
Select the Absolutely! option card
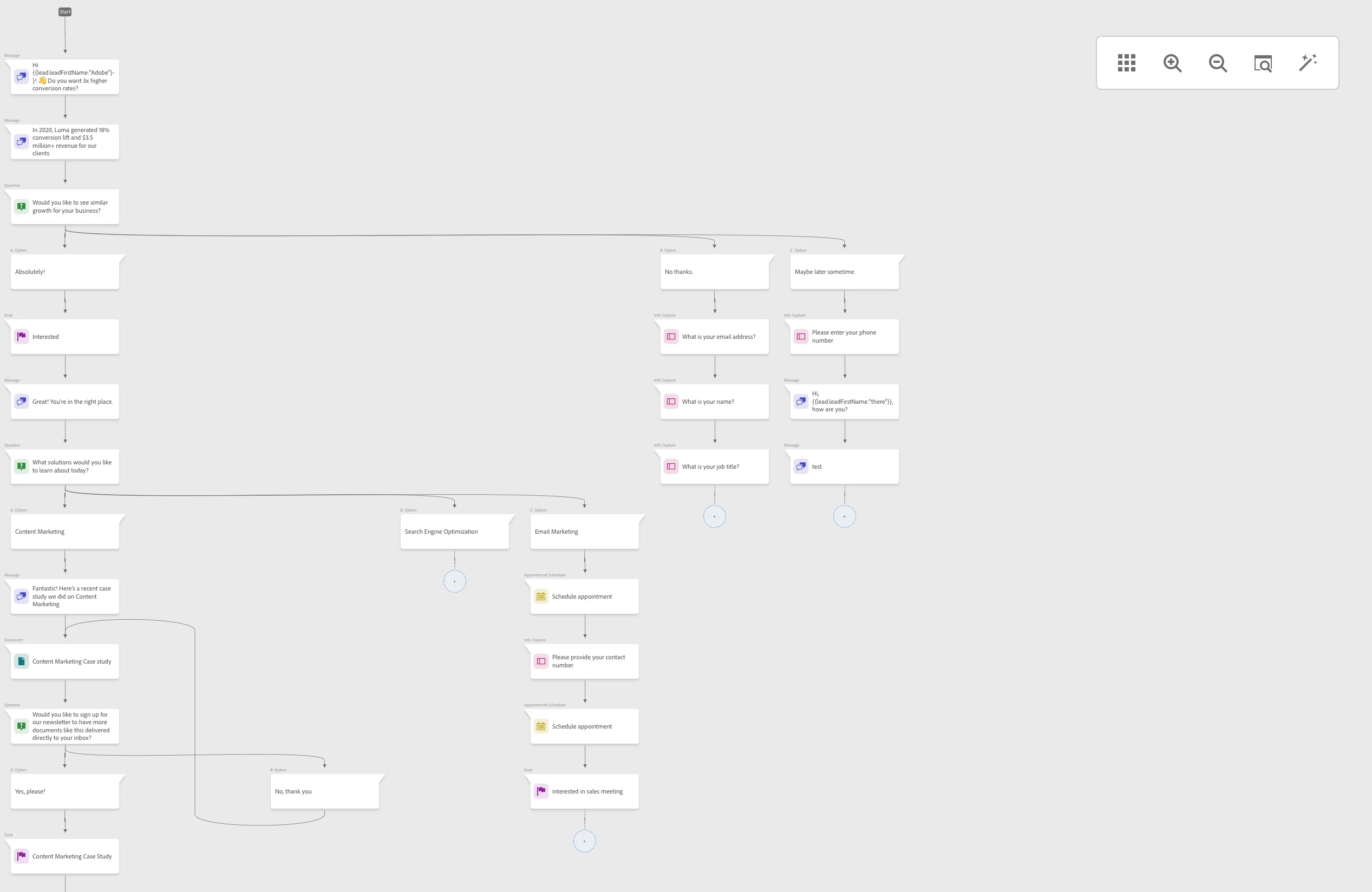point(64,272)
